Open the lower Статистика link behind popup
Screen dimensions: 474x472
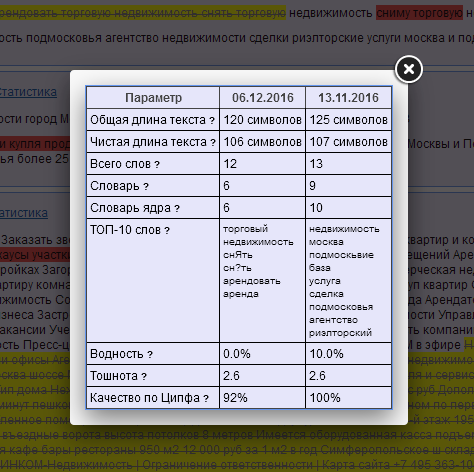click(23, 213)
